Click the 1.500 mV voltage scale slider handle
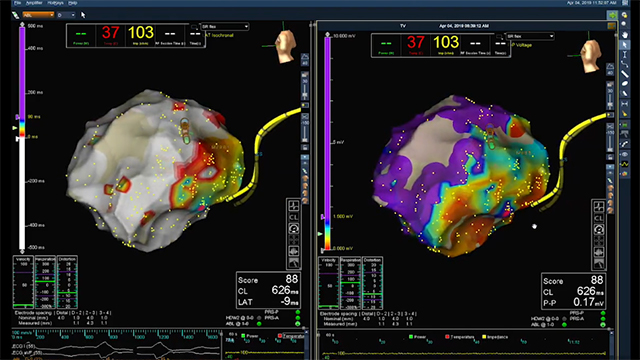The height and width of the screenshot is (360, 640). [323, 217]
